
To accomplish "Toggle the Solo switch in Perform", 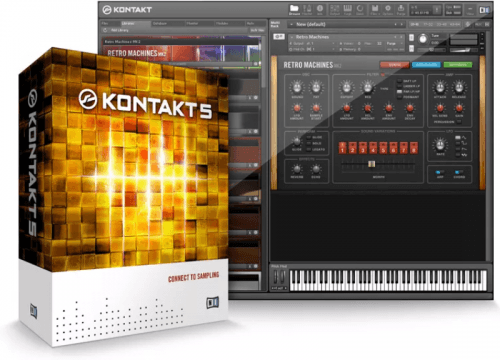I will 309,143.
